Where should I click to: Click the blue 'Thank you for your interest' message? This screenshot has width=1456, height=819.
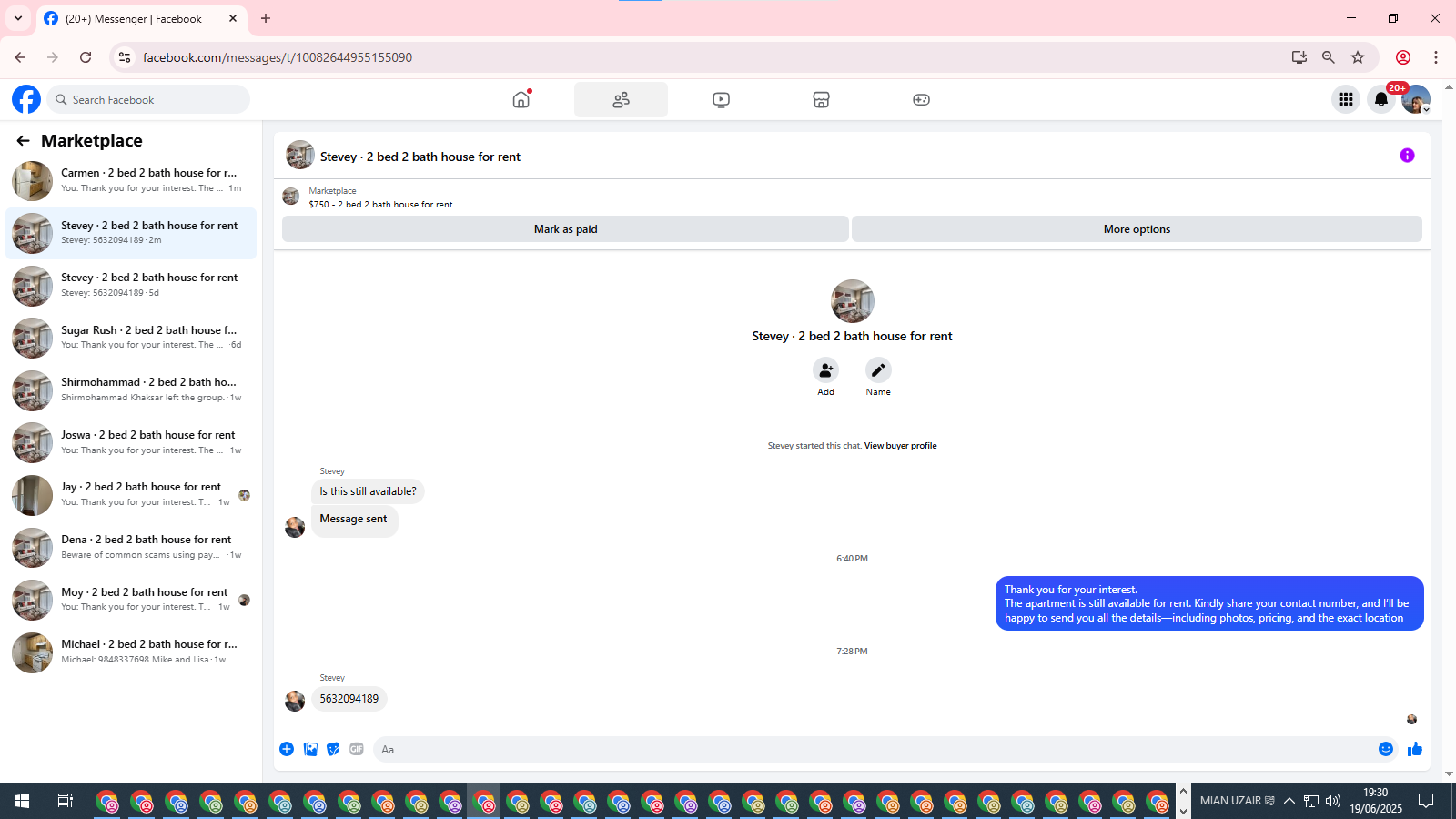(1209, 603)
